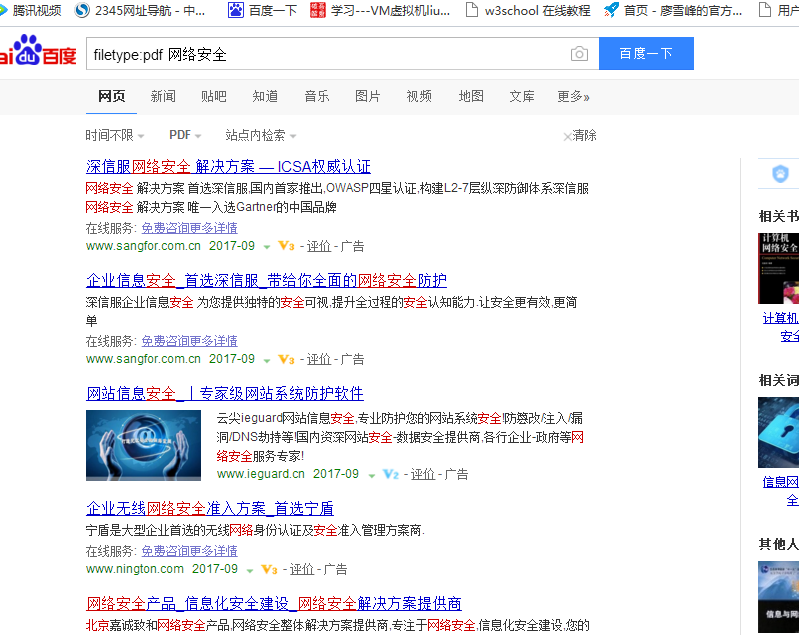The image size is (799, 635).
Task: Open the ieguard hands-and-globe thumbnail
Action: tap(143, 446)
